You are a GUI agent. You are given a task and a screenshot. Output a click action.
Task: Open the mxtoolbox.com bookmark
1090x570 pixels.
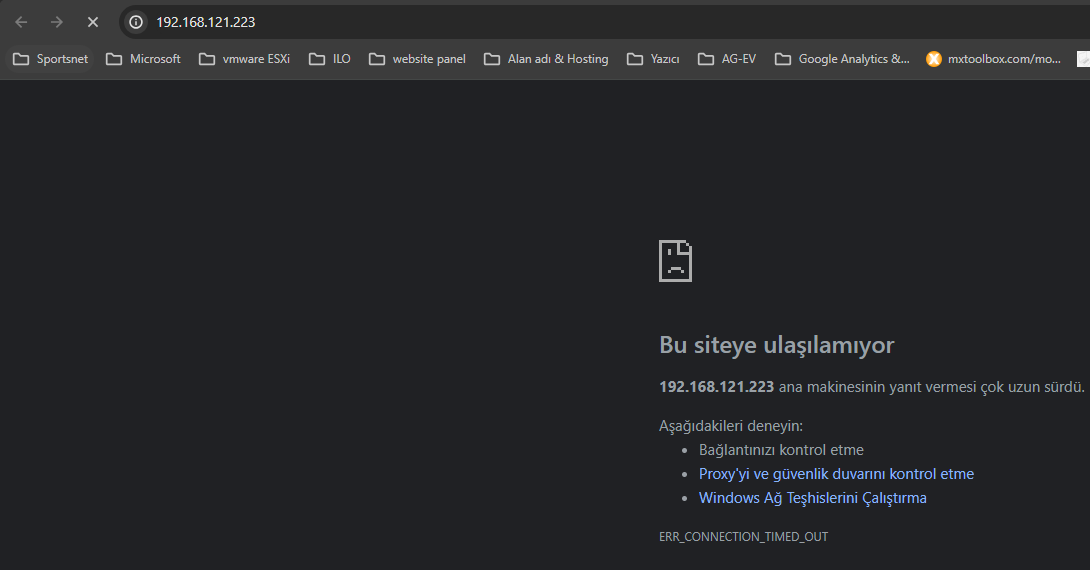993,59
